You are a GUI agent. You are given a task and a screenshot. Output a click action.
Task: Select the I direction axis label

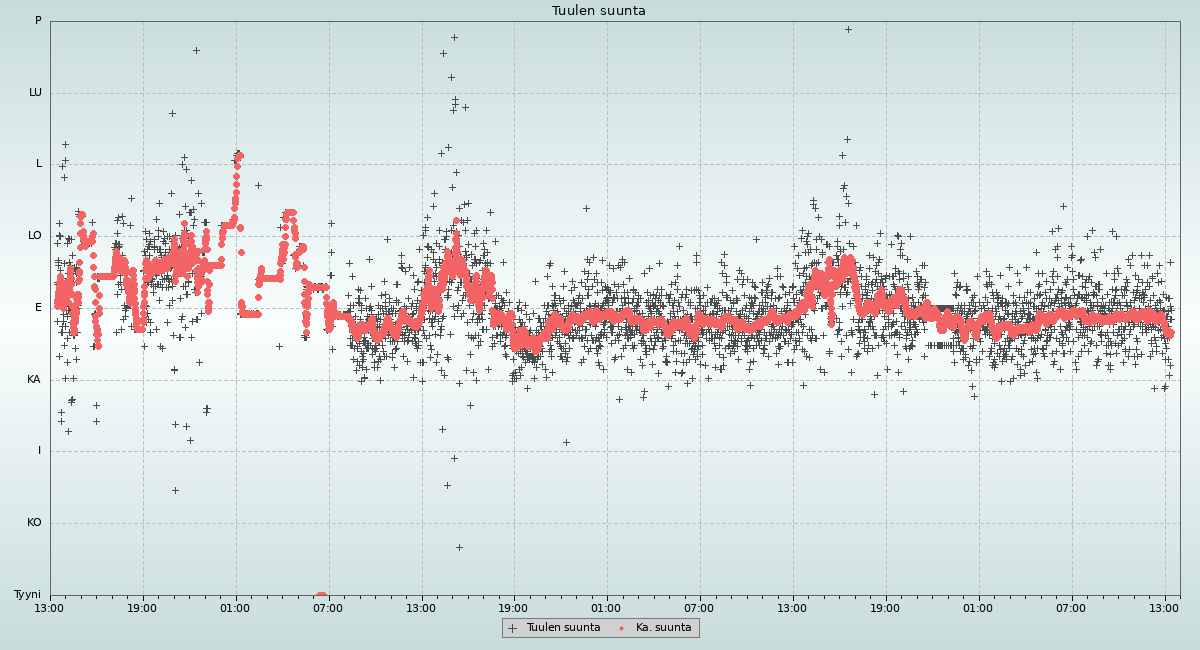pyautogui.click(x=40, y=451)
